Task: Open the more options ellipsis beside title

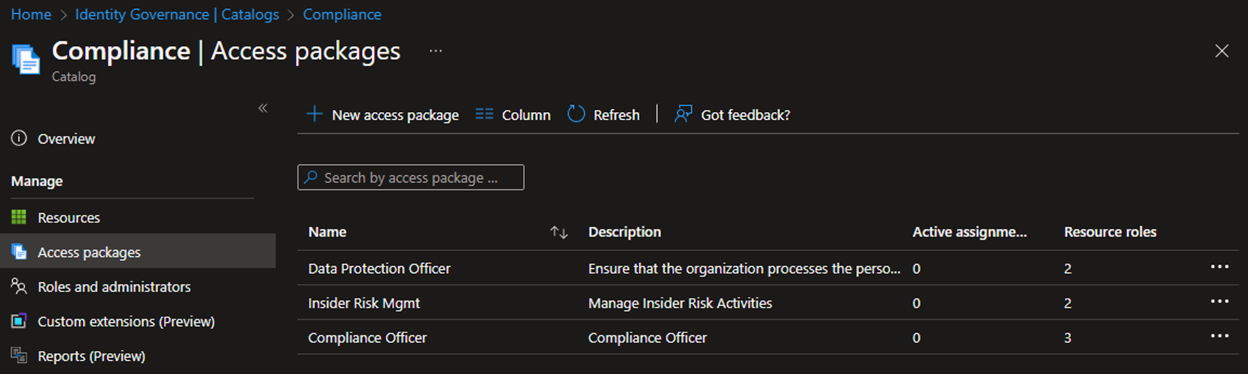Action: click(436, 51)
